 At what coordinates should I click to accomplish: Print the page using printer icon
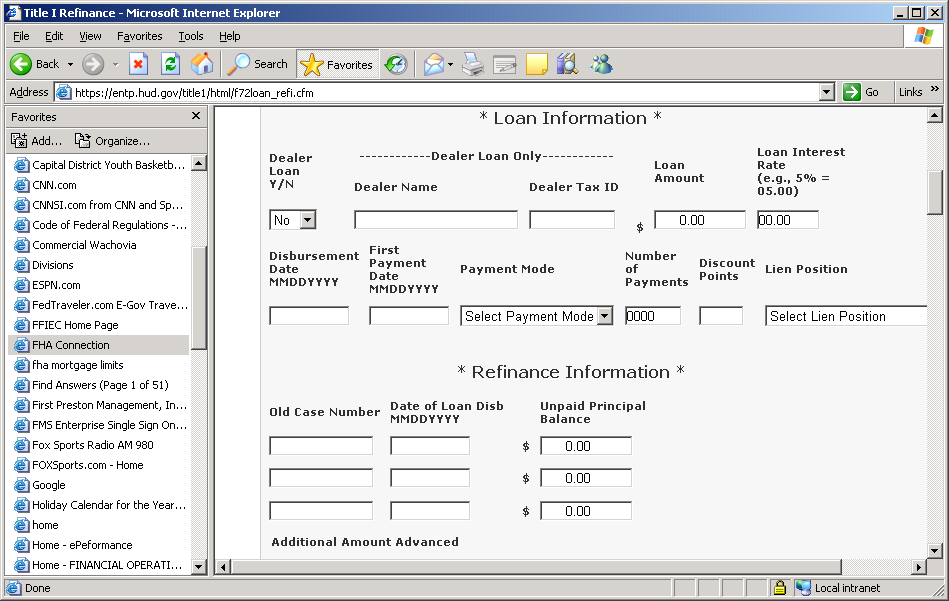point(473,64)
